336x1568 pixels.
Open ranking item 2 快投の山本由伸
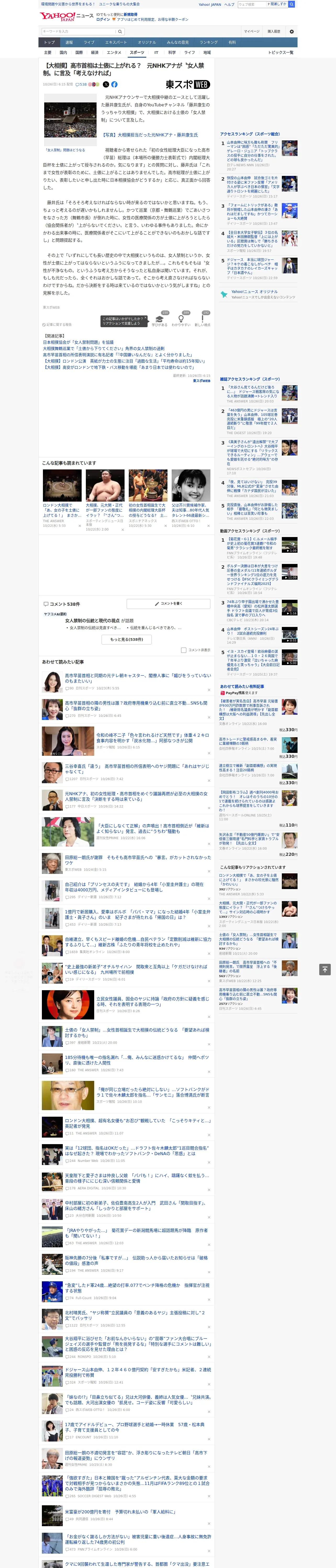253,185
